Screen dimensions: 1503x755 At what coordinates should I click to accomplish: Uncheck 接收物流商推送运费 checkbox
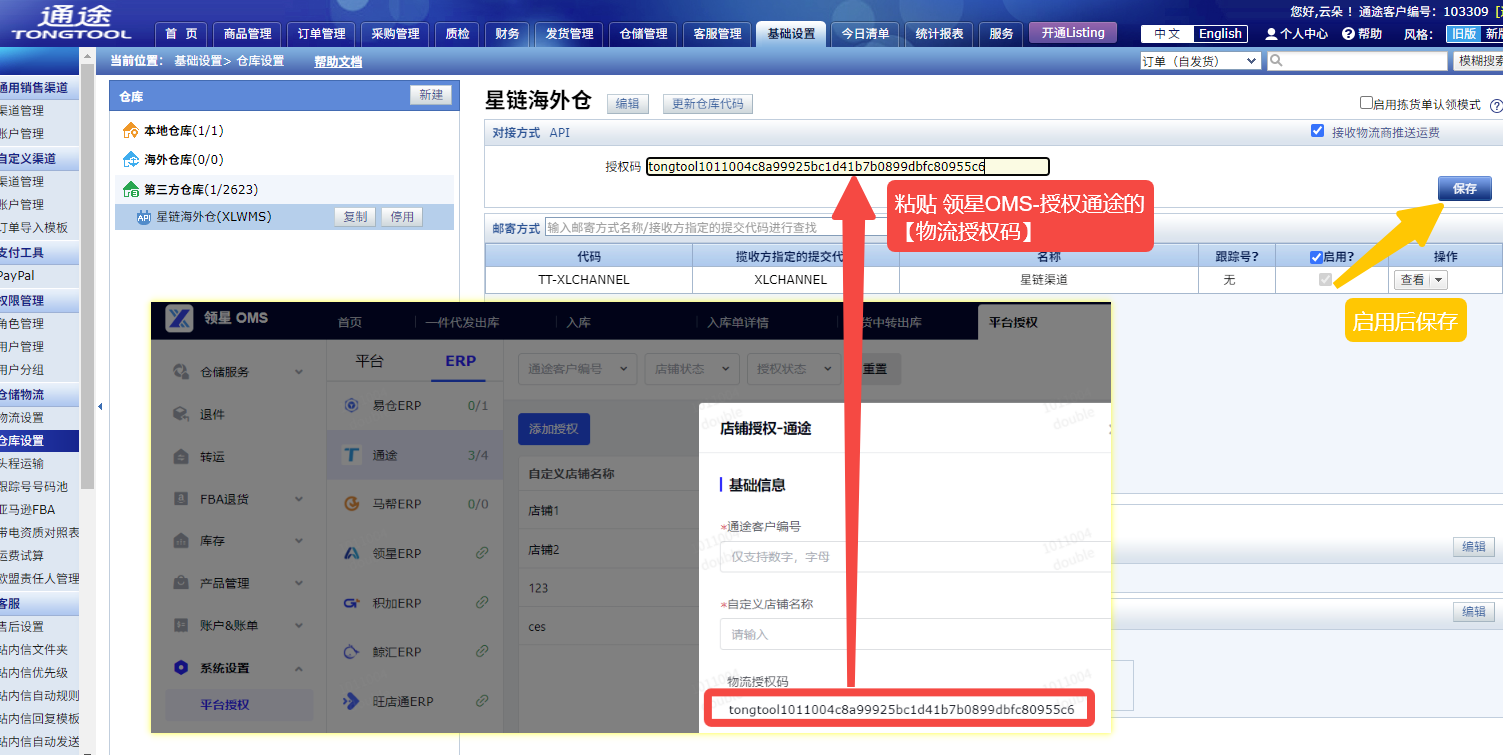tap(1317, 131)
